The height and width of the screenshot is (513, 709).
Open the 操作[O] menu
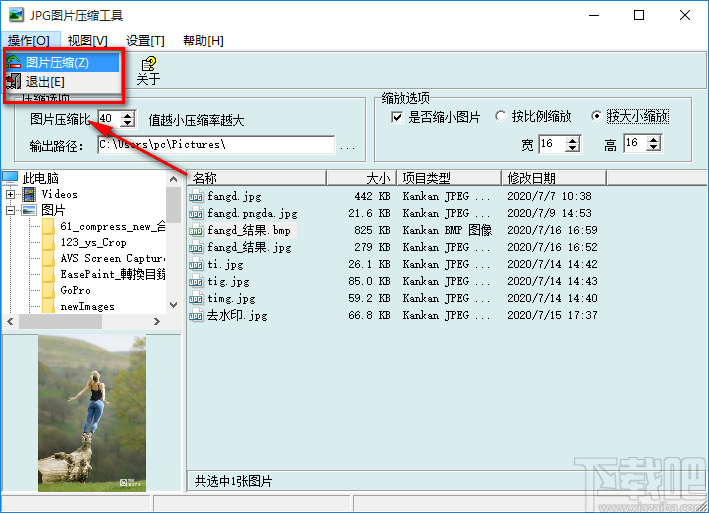tap(29, 41)
